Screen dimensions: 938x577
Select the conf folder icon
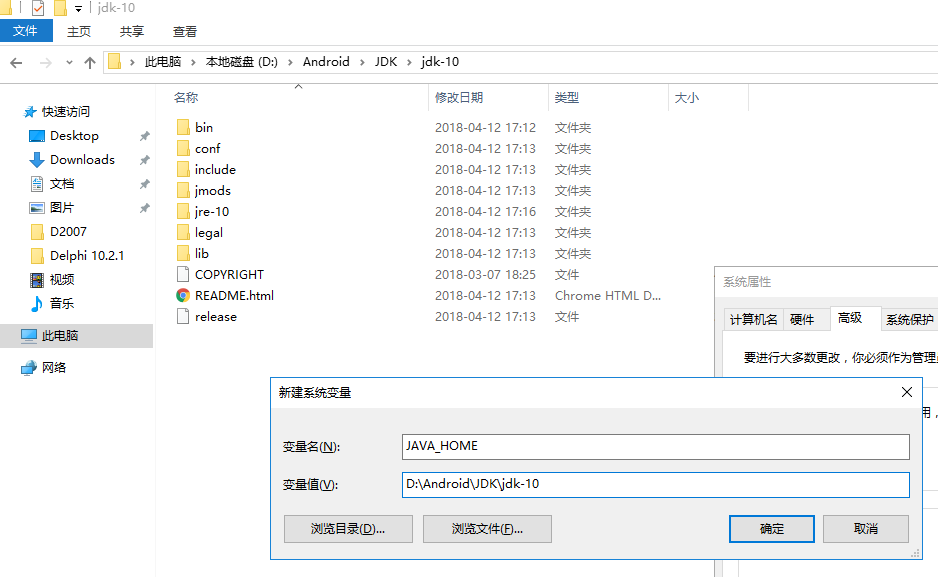(x=183, y=148)
